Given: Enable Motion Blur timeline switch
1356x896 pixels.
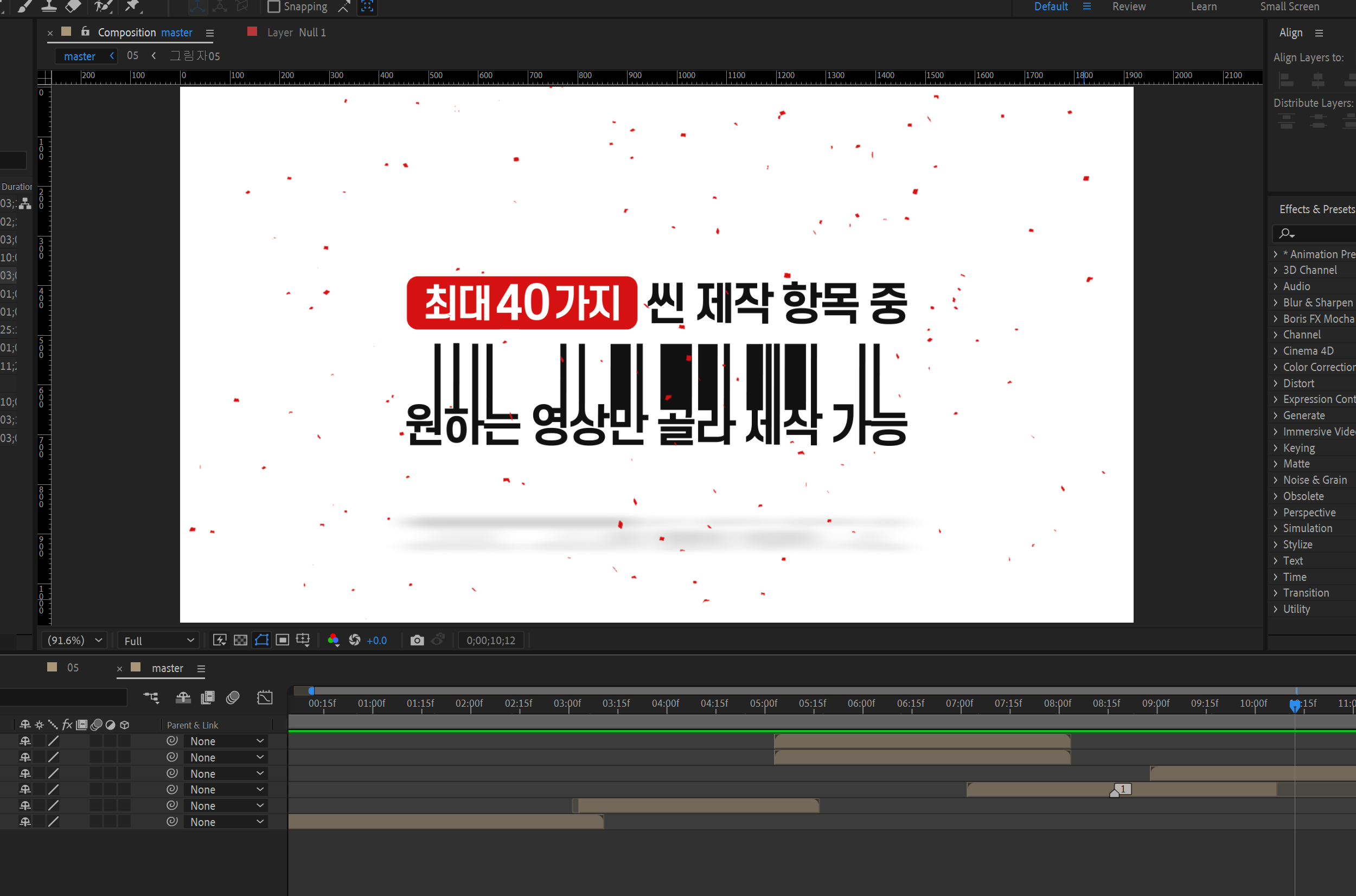Looking at the screenshot, I should point(233,697).
